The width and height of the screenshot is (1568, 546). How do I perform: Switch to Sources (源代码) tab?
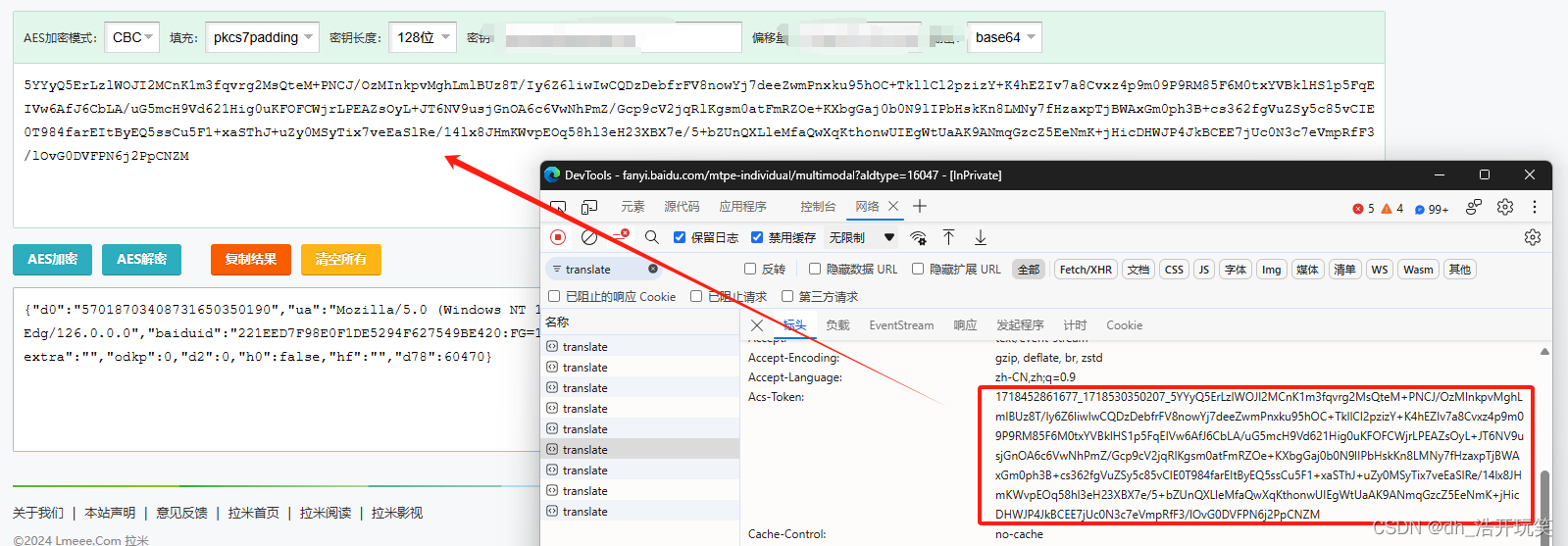point(682,207)
